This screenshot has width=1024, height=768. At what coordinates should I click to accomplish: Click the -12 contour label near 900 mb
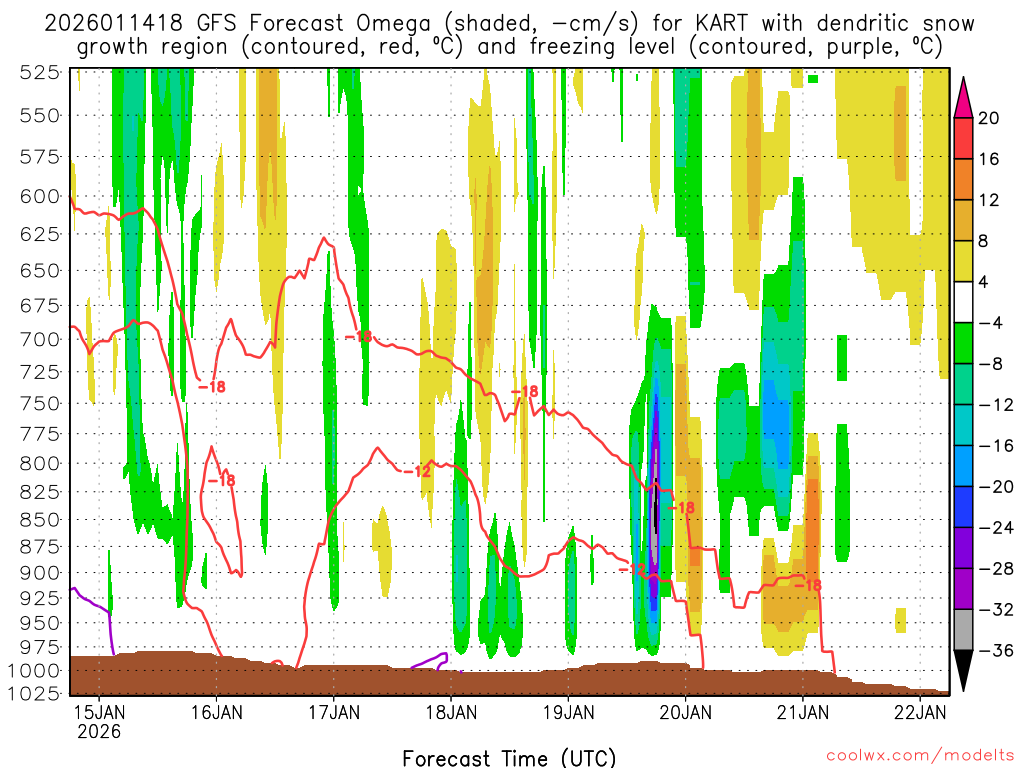tap(632, 569)
